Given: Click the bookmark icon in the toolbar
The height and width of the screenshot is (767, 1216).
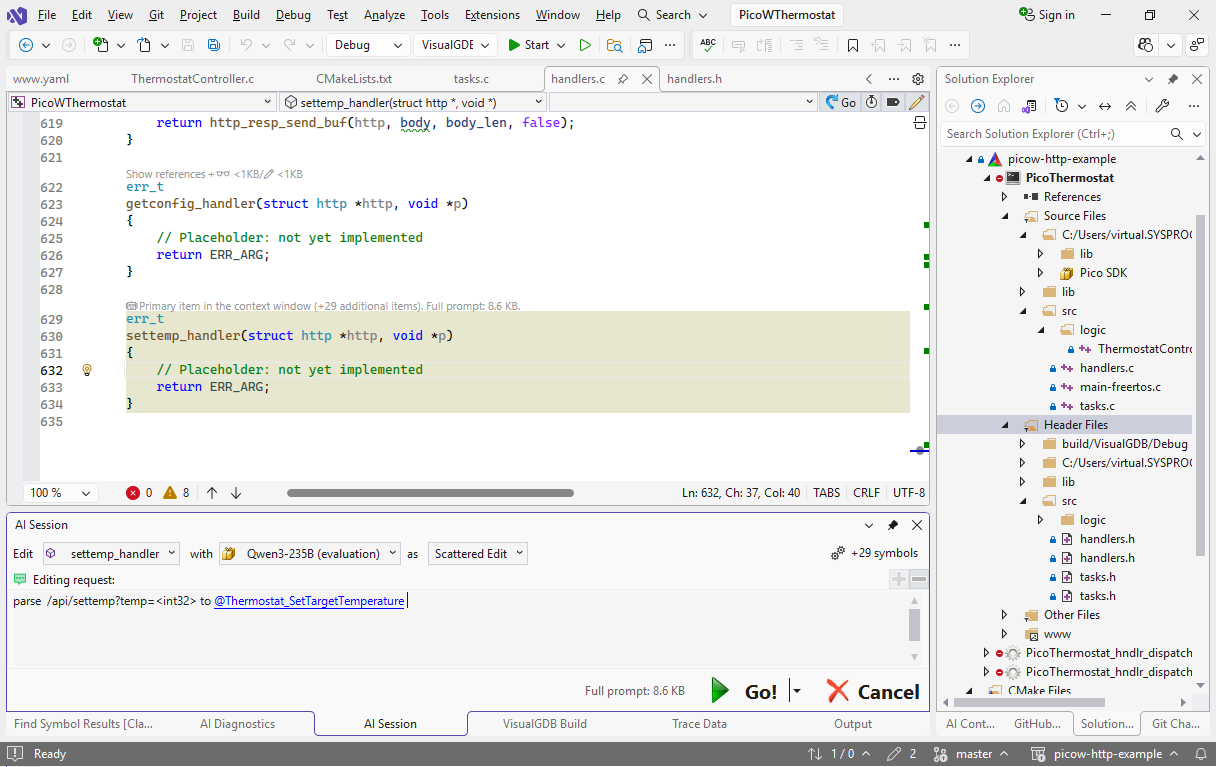Looking at the screenshot, I should [852, 45].
